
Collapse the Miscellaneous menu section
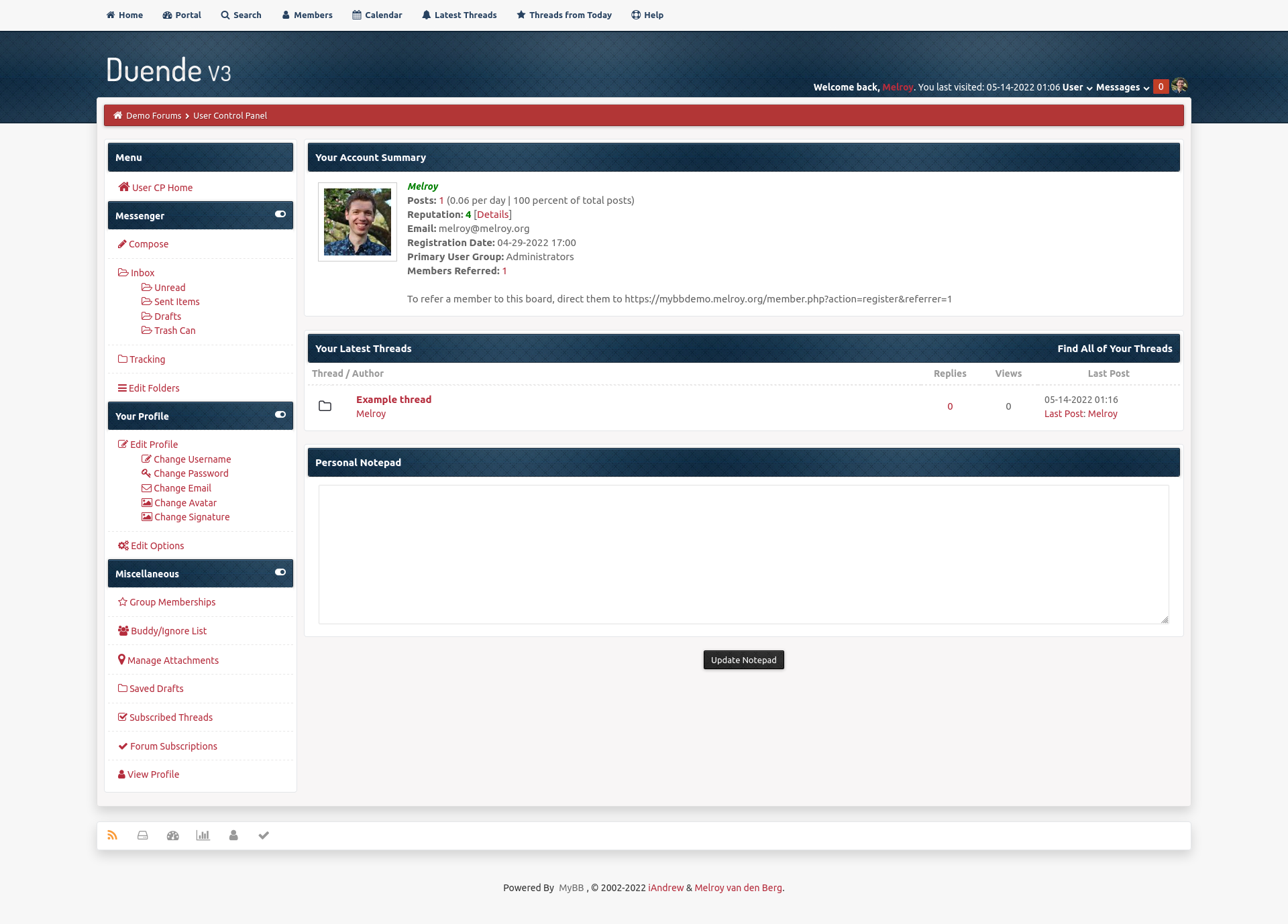coord(280,573)
